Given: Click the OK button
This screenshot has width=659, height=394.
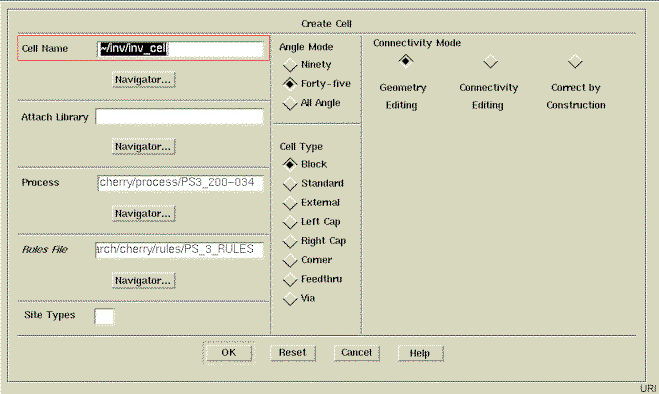Looking at the screenshot, I should pos(229,353).
